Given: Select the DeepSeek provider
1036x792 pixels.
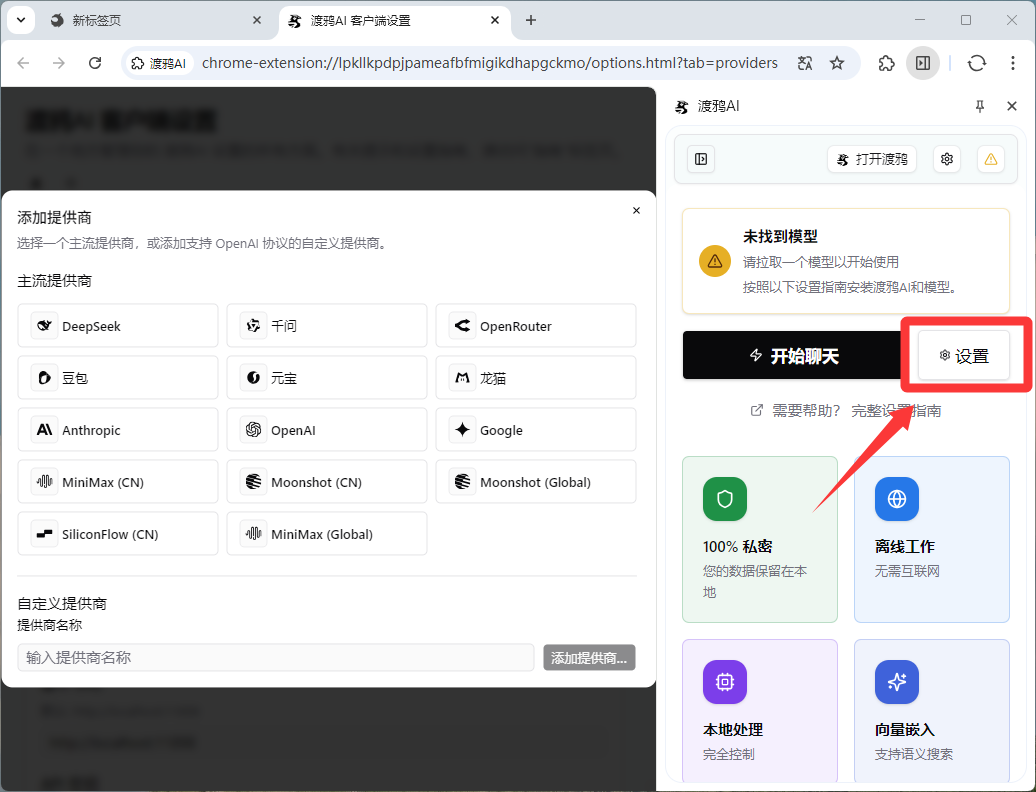Looking at the screenshot, I should [x=118, y=326].
